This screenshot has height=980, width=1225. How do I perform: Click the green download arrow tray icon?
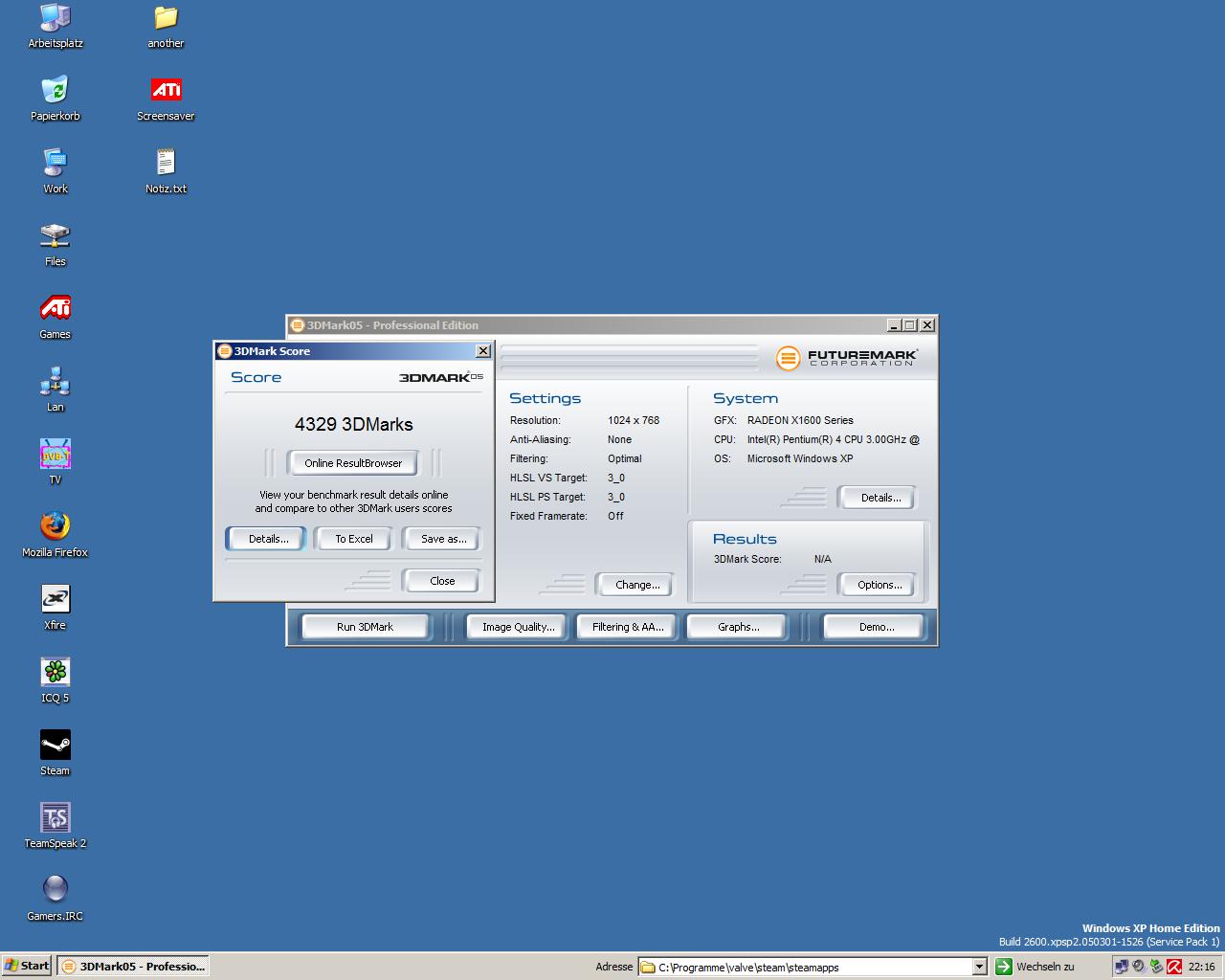(1156, 967)
